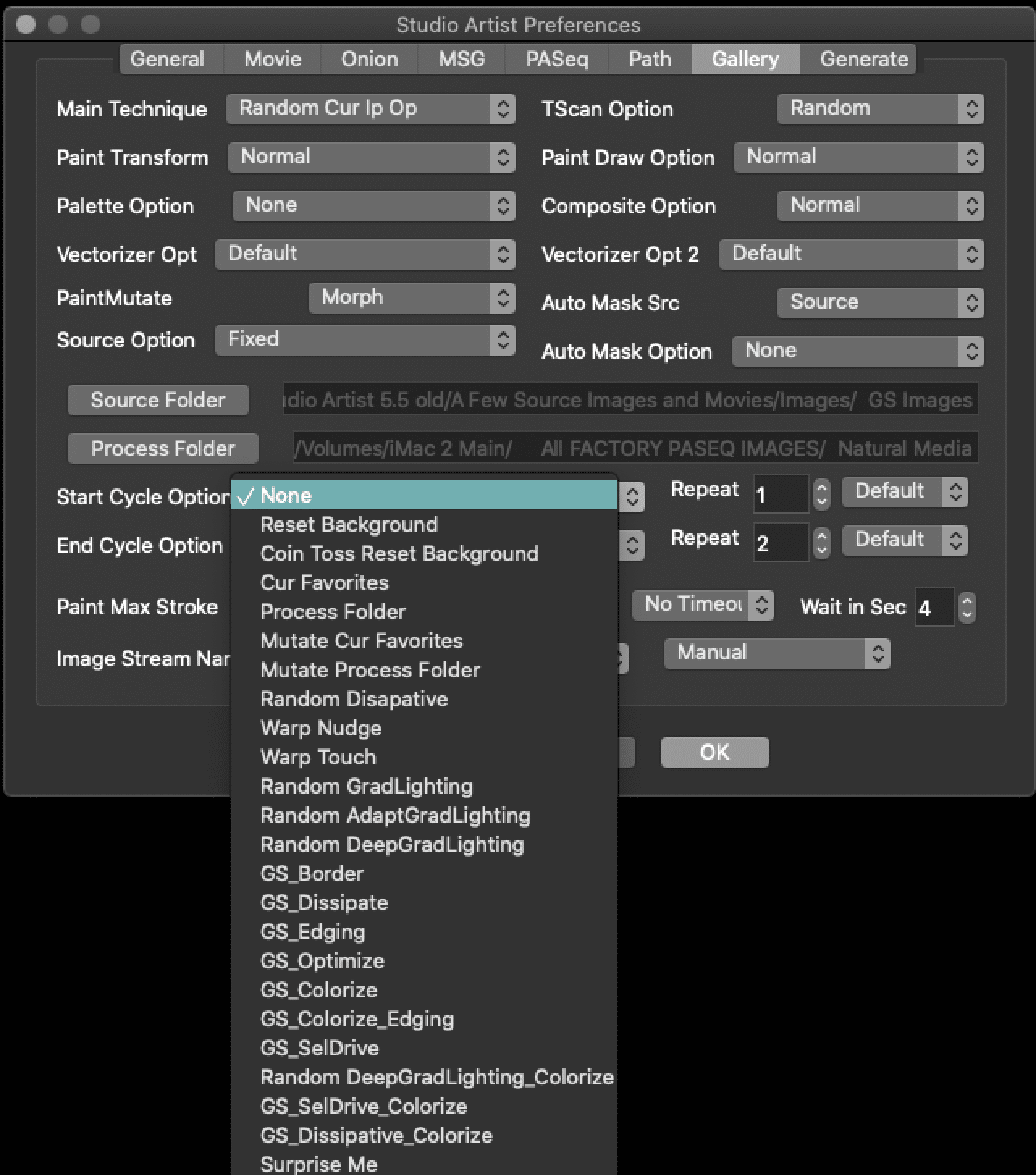
Task: Select GS_Dissipative_Colorize menu option
Action: tap(424, 1135)
